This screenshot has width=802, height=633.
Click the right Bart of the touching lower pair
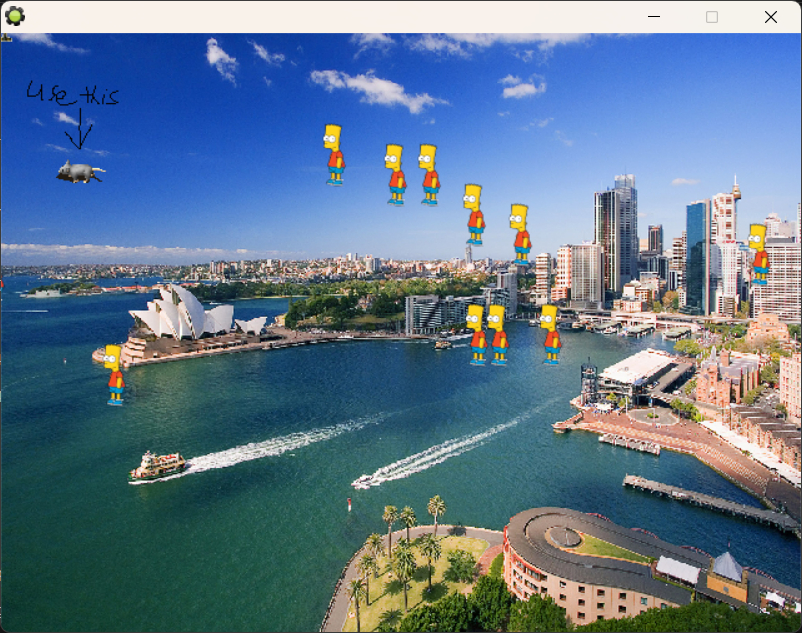pos(497,334)
